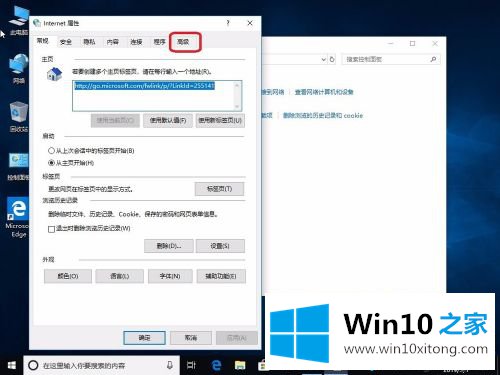The image size is (500, 375).
Task: Click the microphone icon in taskbar search
Action: pos(170,365)
